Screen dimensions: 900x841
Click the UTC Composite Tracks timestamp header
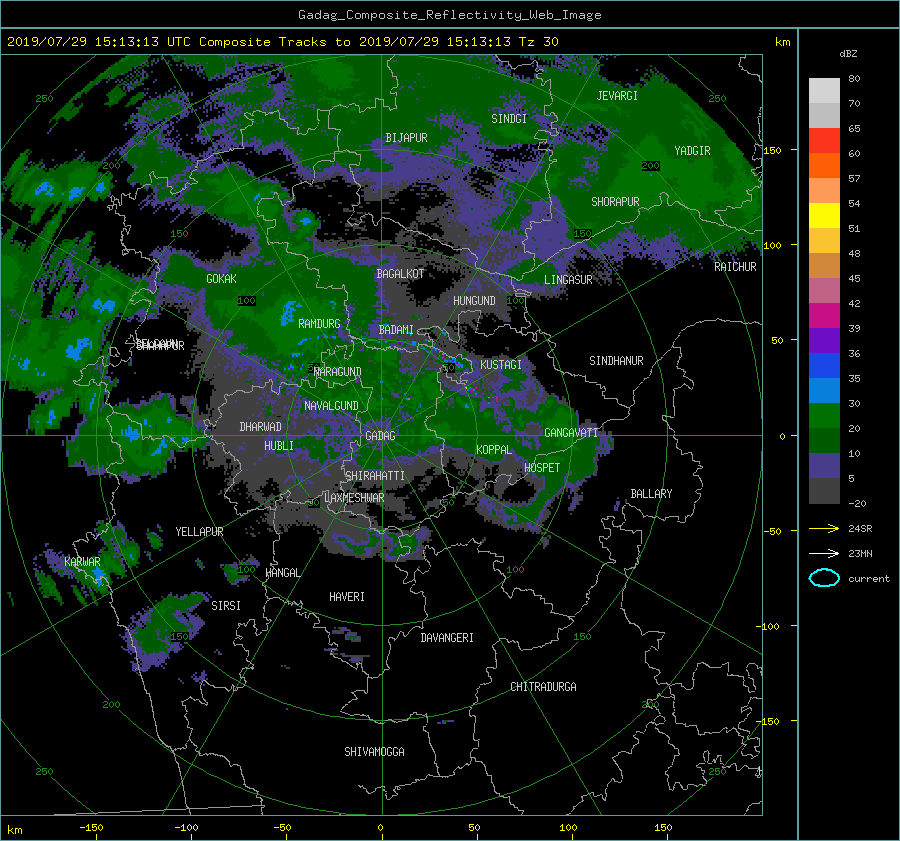(x=282, y=42)
